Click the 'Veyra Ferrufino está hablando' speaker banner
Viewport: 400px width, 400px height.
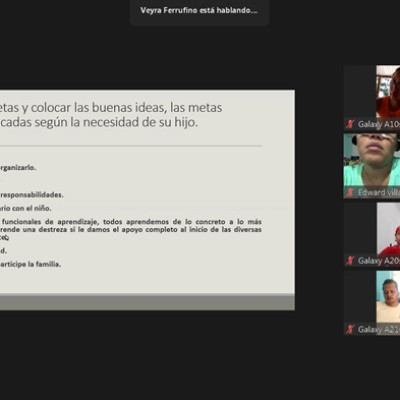tap(199, 10)
